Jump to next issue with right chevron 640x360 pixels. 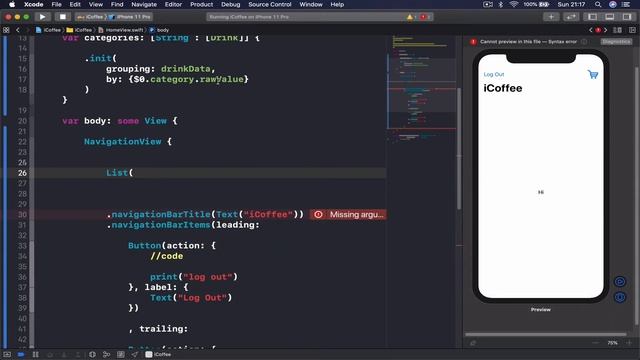[x=605, y=30]
